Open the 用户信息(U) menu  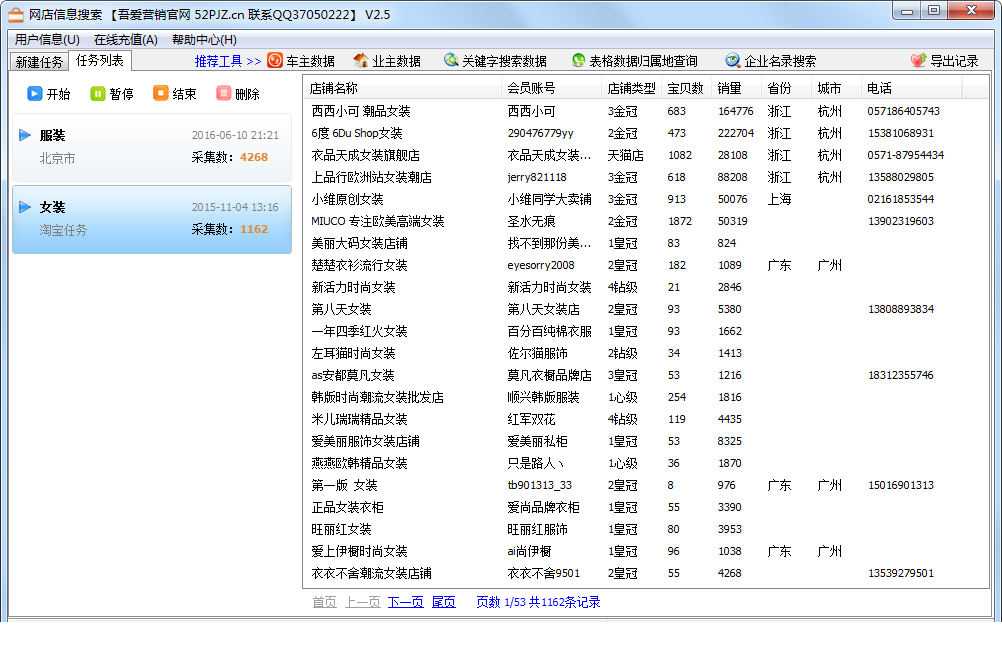pyautogui.click(x=47, y=40)
